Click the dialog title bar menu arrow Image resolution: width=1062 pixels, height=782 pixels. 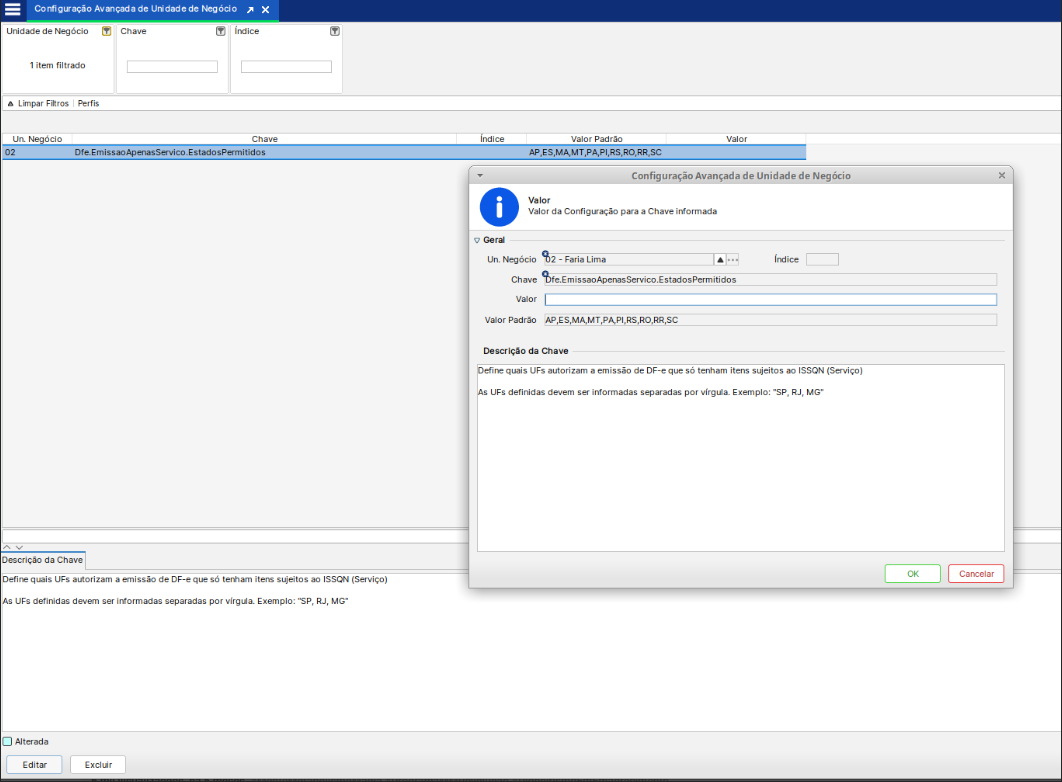pos(480,175)
